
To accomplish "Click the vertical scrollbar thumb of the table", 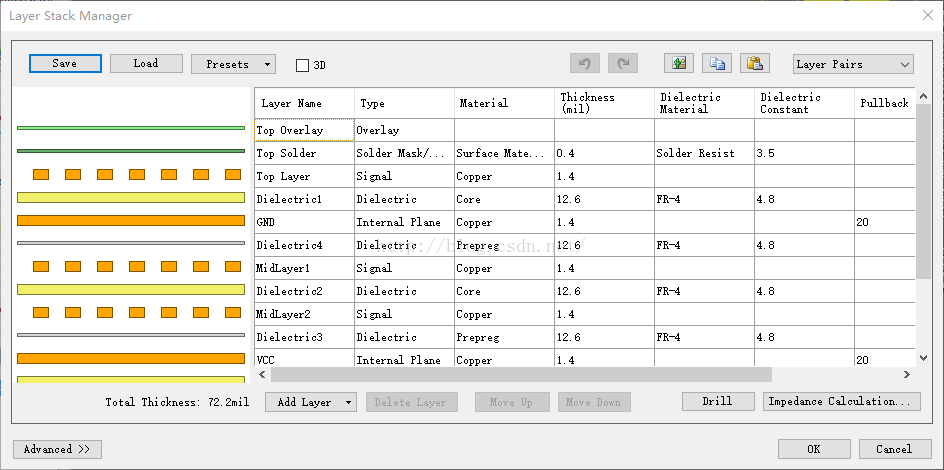I will 924,191.
